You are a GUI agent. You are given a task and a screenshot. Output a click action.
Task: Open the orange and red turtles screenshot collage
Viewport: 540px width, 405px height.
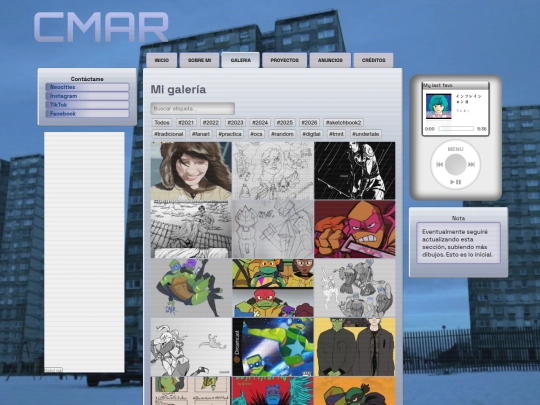(x=273, y=288)
